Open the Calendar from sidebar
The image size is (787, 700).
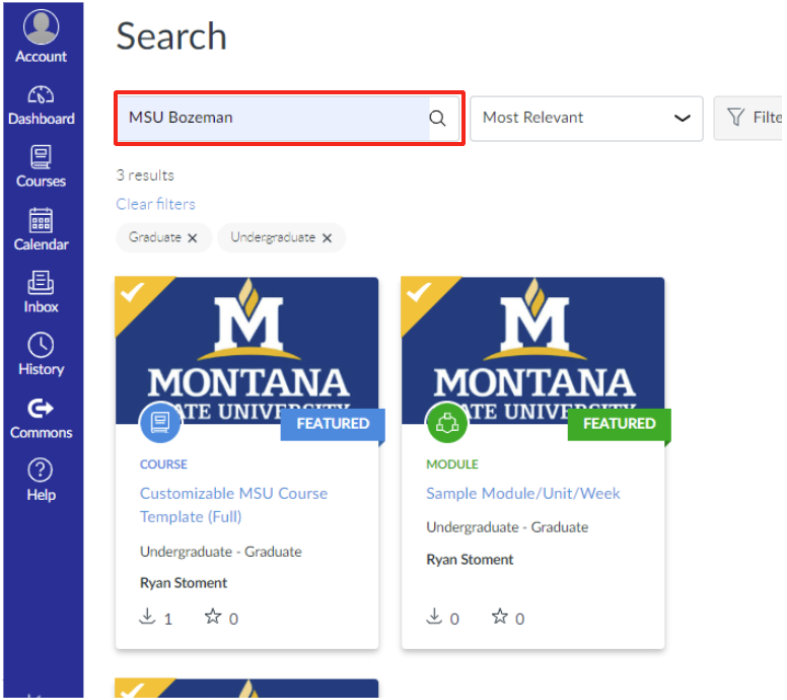tap(41, 230)
